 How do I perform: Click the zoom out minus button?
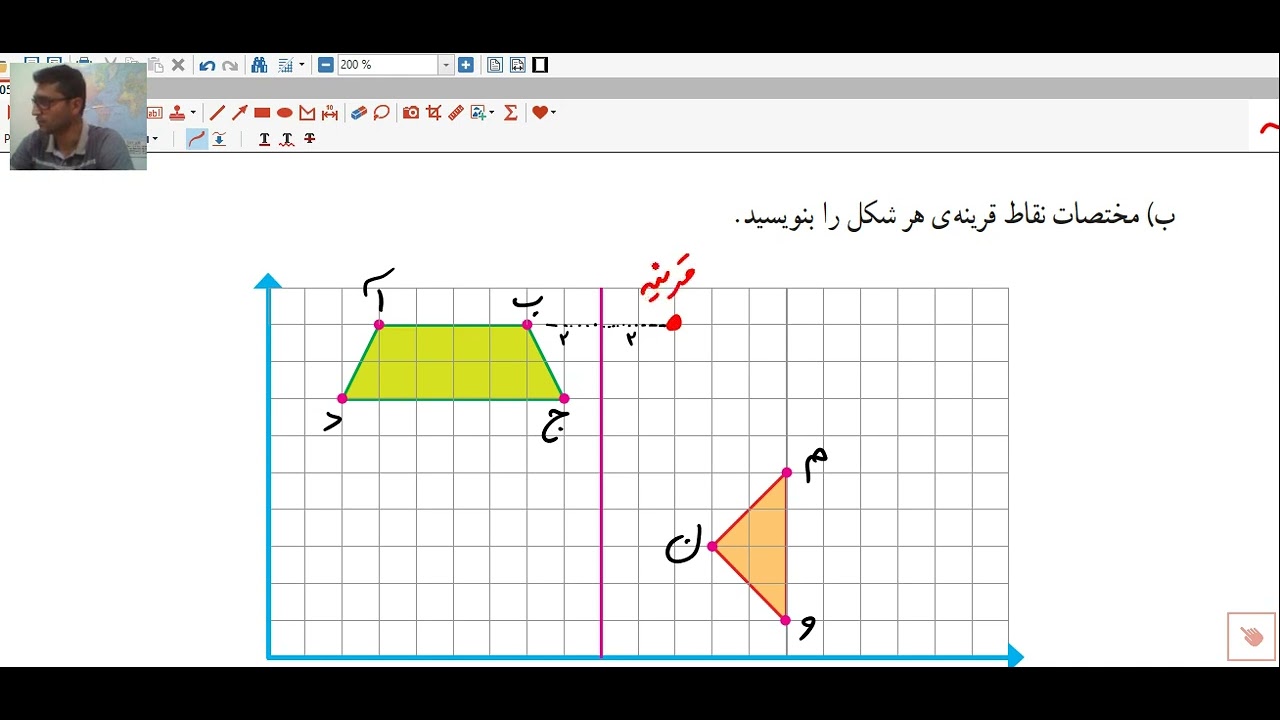[326, 65]
